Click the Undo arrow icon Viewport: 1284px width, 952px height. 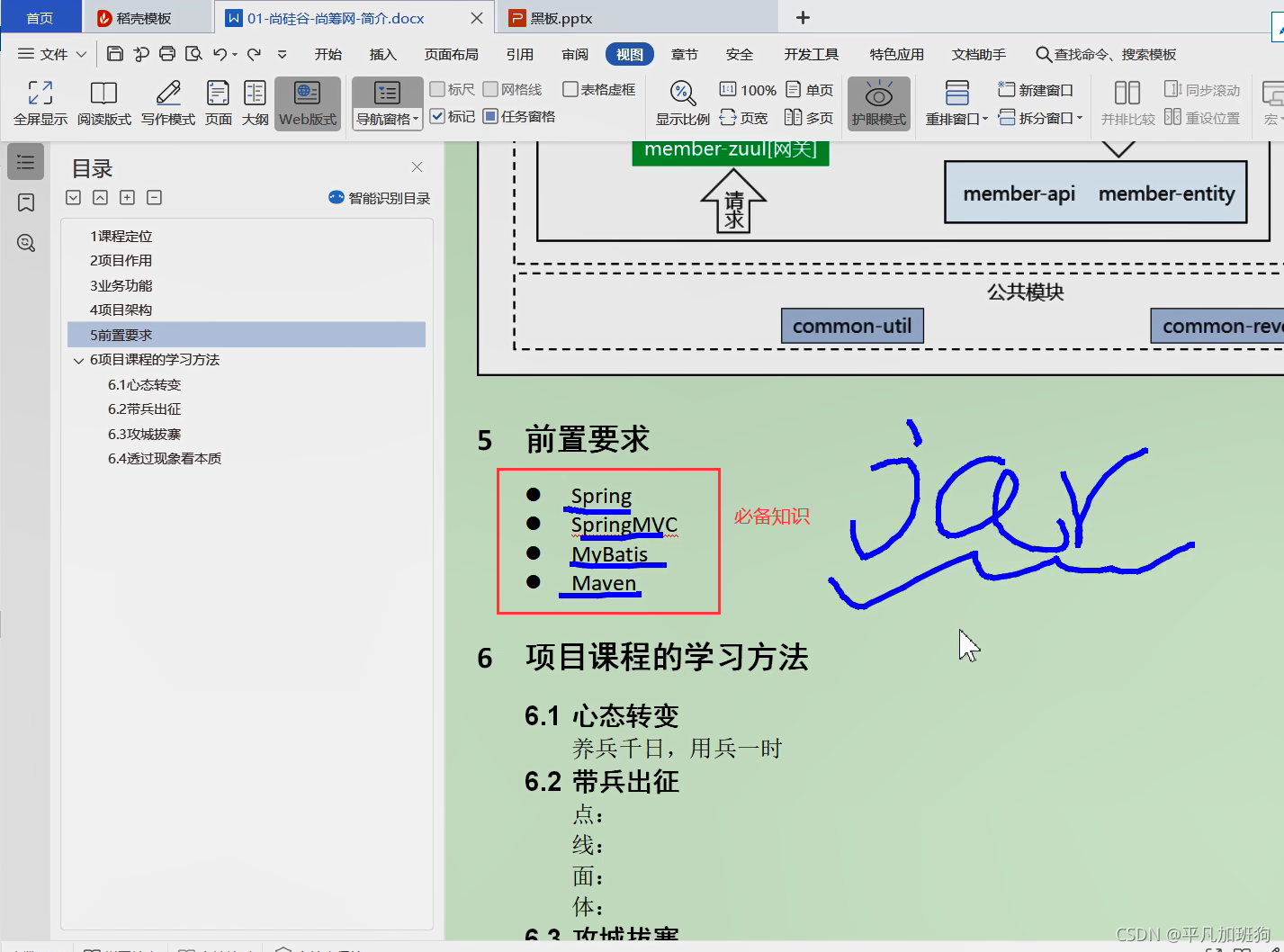click(220, 54)
